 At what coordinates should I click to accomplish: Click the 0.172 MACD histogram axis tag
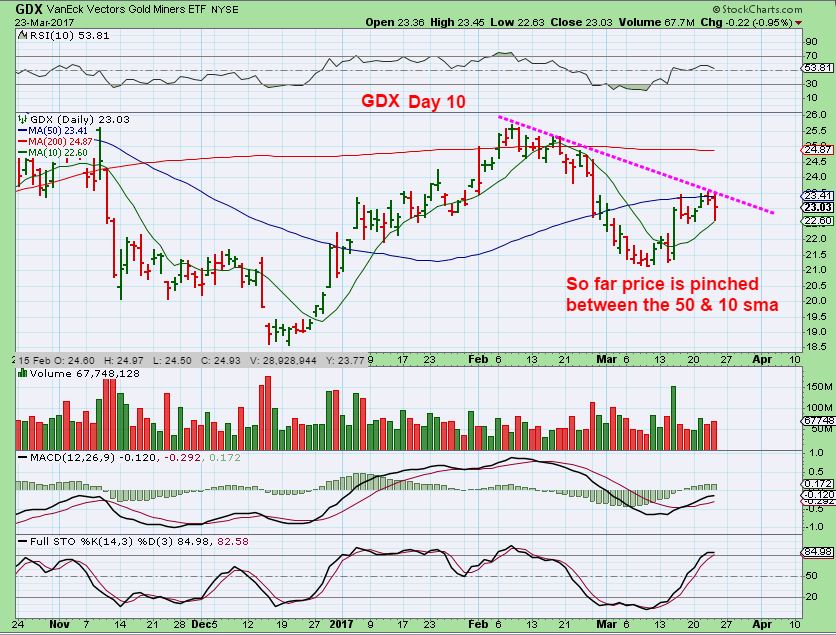pyautogui.click(x=818, y=484)
